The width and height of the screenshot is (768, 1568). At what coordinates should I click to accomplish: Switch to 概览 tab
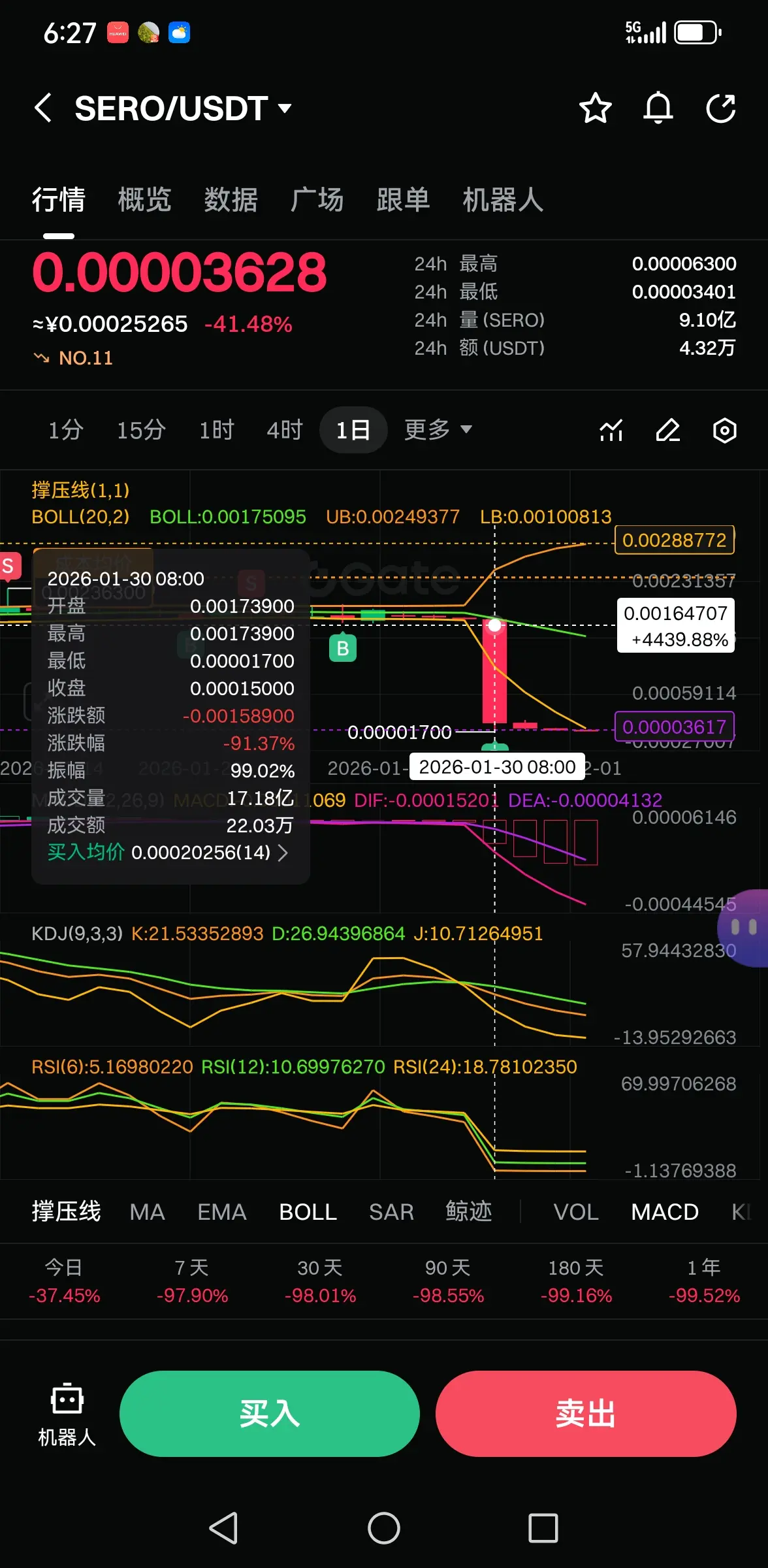point(144,199)
